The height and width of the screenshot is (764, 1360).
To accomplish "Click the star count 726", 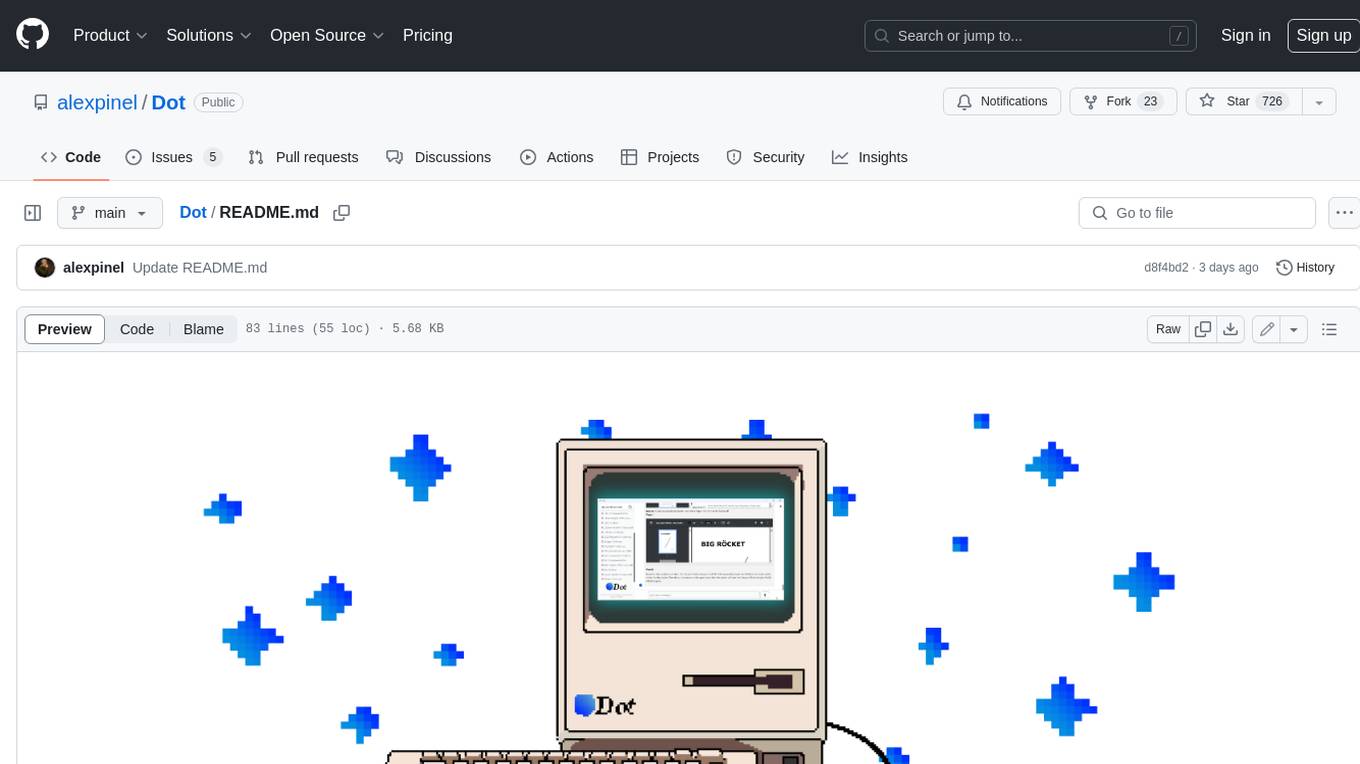I will pos(1272,101).
